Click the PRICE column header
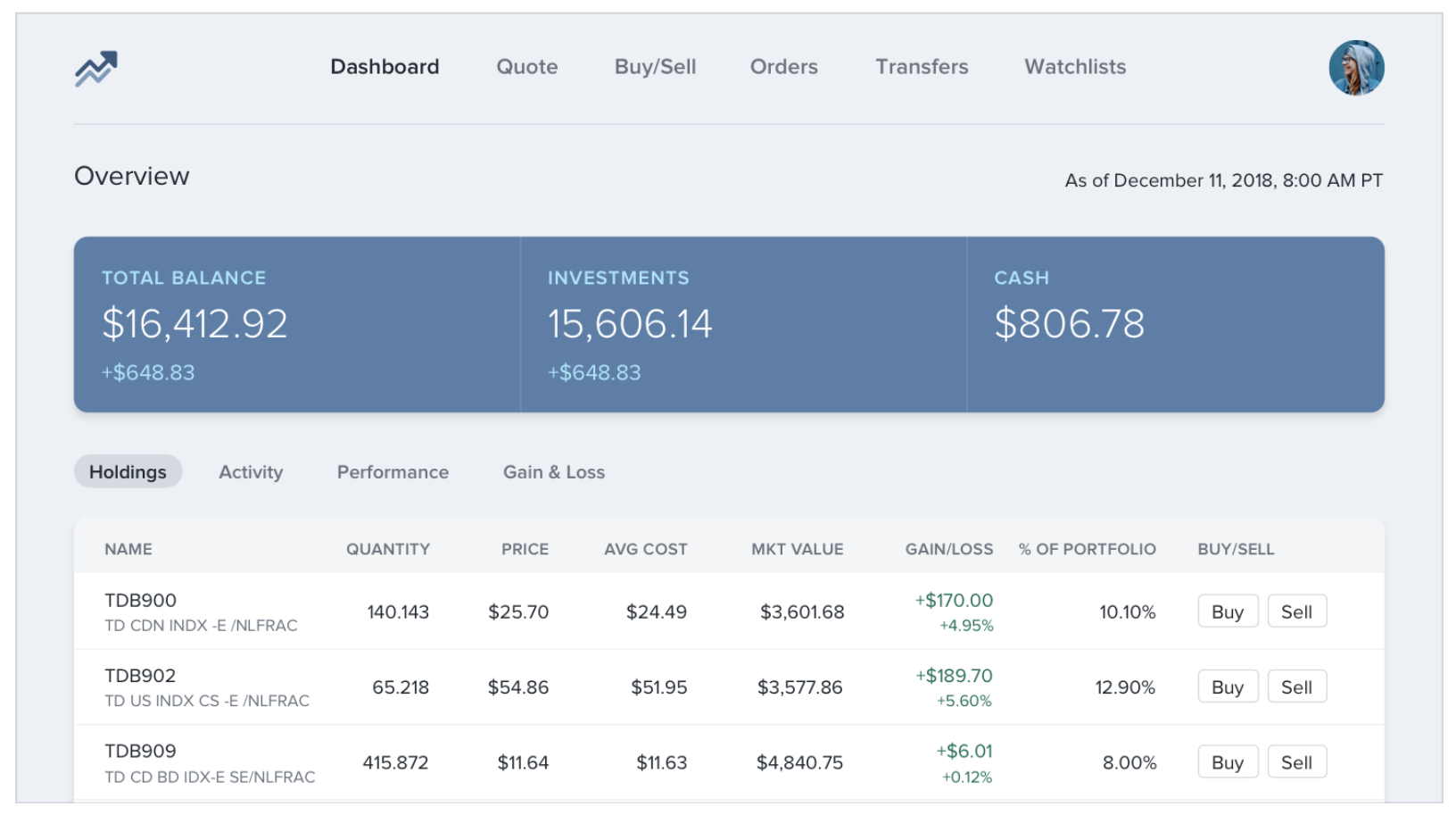Screen dimensions: 1456x815 [525, 549]
